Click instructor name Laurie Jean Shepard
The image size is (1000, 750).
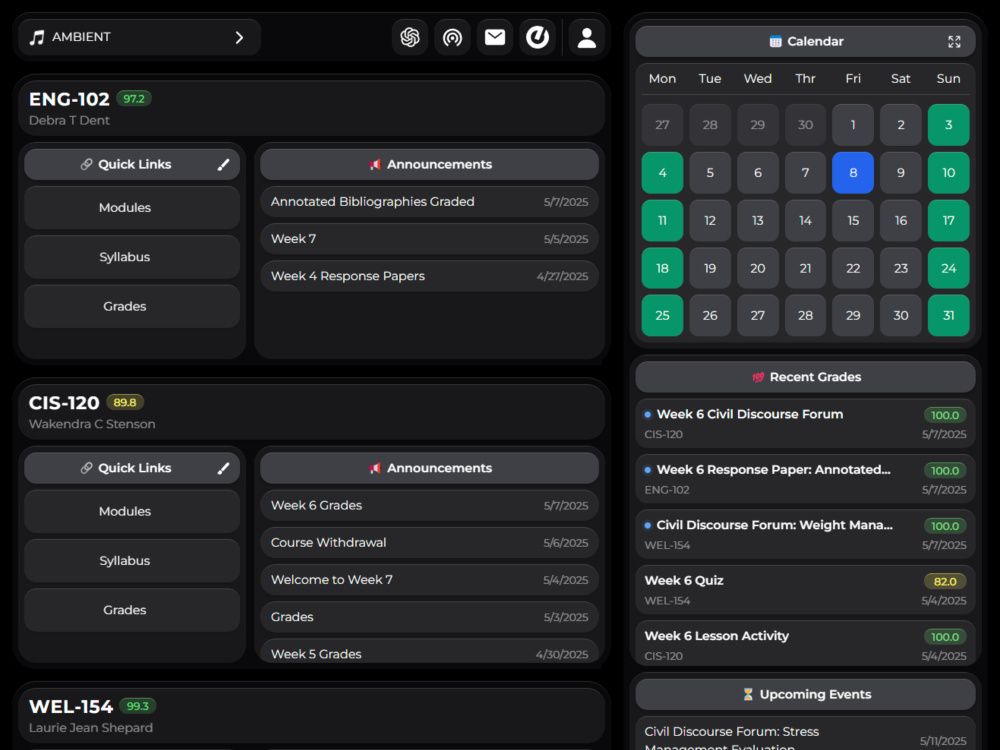pyautogui.click(x=91, y=728)
